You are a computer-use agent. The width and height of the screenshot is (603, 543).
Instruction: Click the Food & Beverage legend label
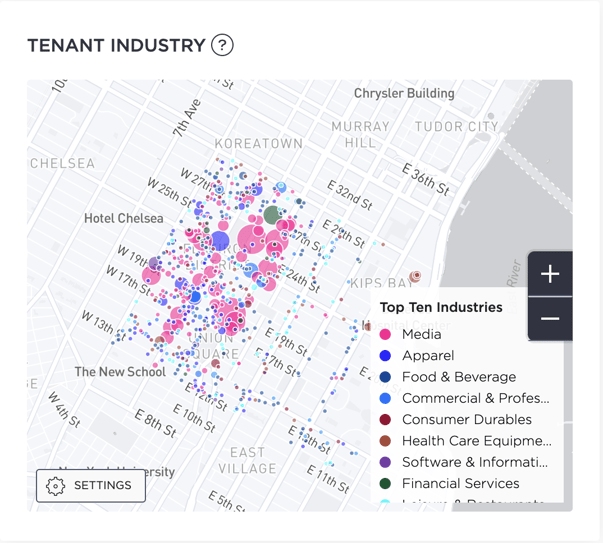(459, 377)
